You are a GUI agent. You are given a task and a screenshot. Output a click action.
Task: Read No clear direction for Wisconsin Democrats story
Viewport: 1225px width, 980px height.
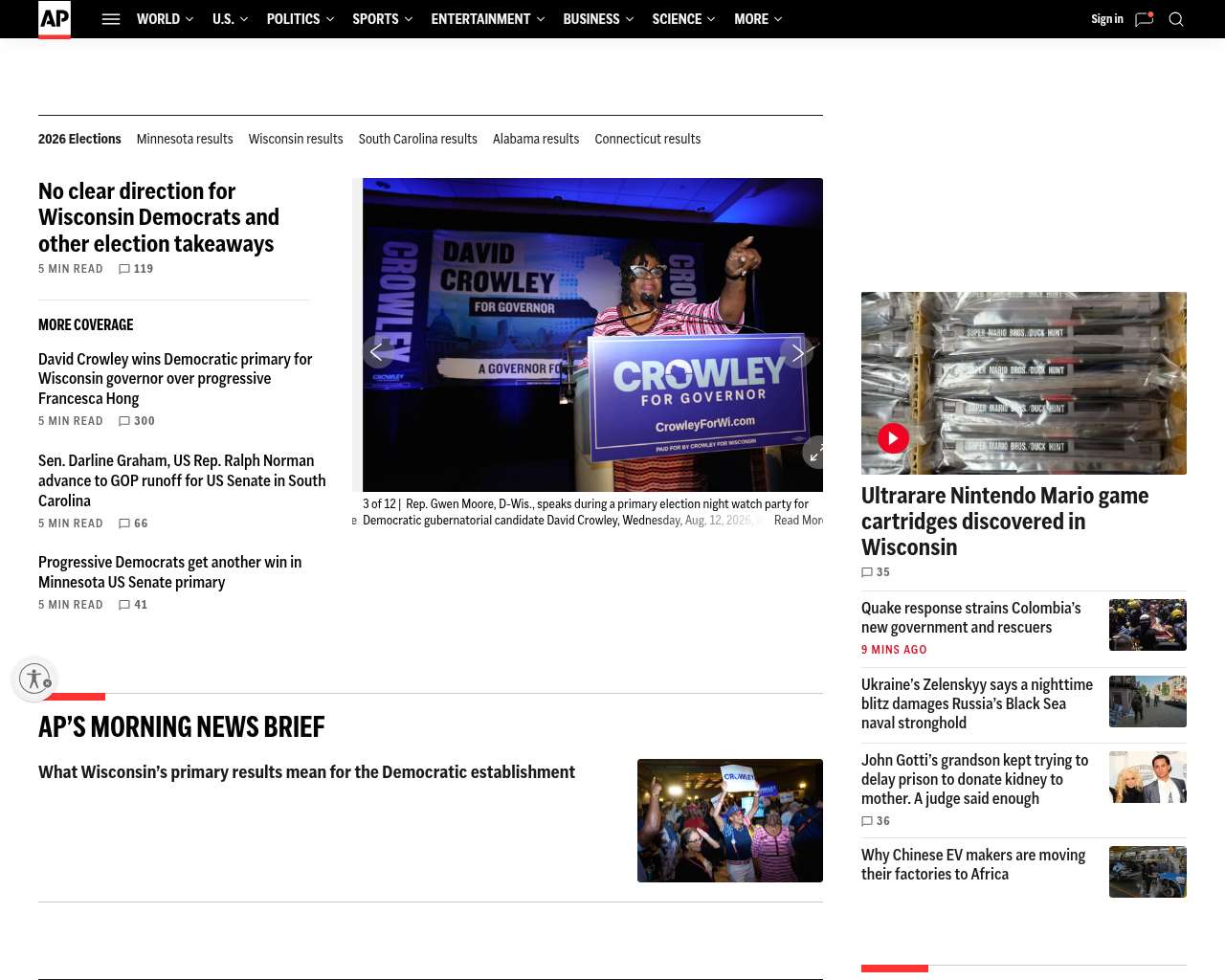click(159, 217)
